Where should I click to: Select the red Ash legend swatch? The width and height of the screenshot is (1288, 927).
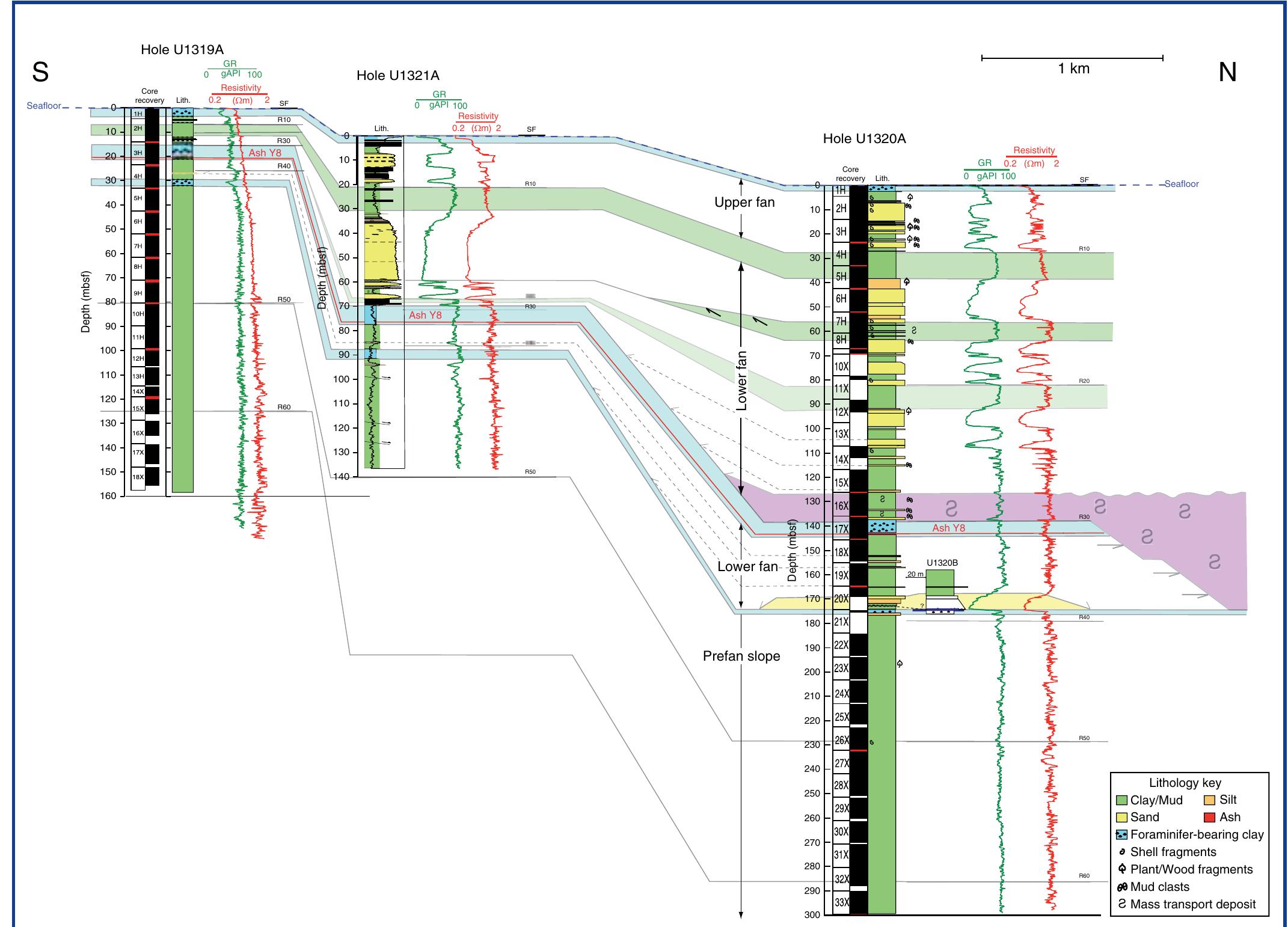[x=1210, y=817]
